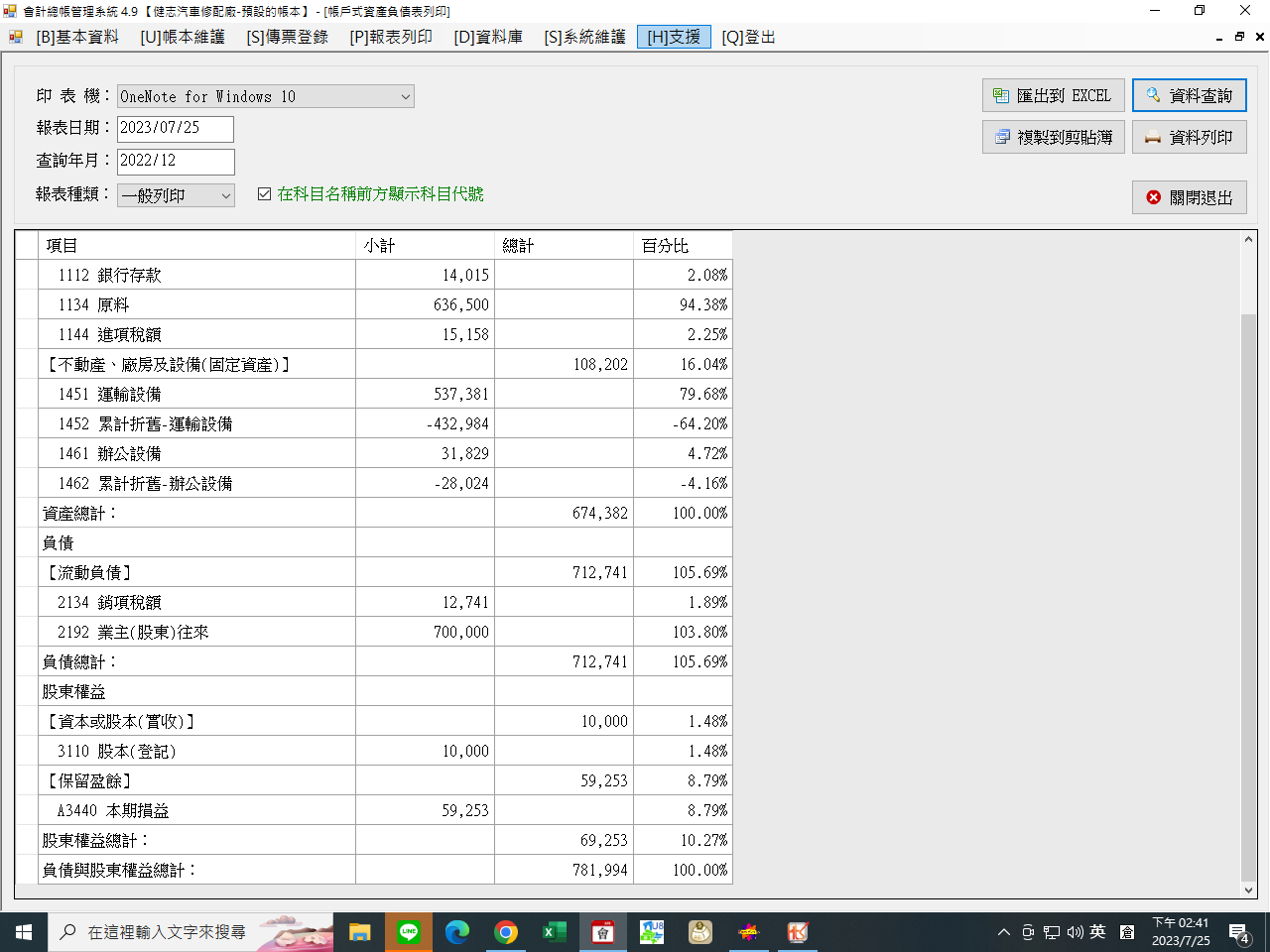1270x952 pixels.
Task: Open the [S]傳票登錄 menu
Action: tap(288, 37)
